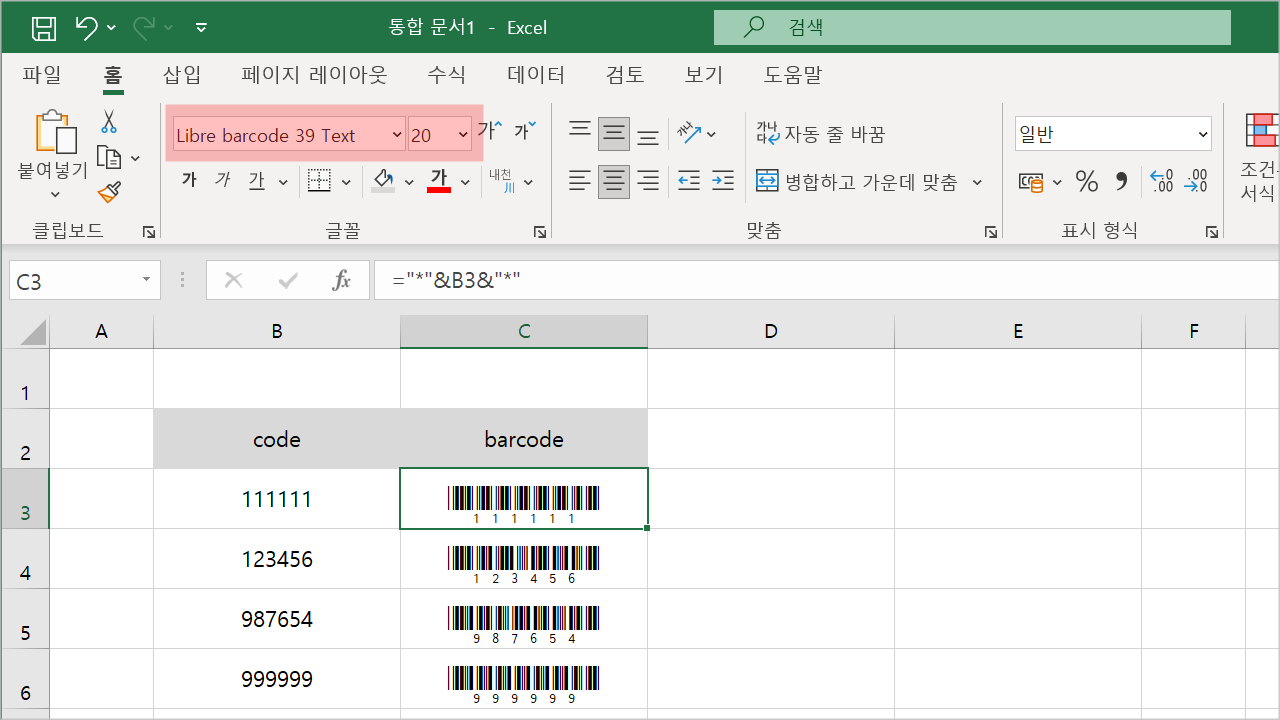Select all cells with the corner triangle
Image resolution: width=1280 pixels, height=720 pixels.
point(33,332)
